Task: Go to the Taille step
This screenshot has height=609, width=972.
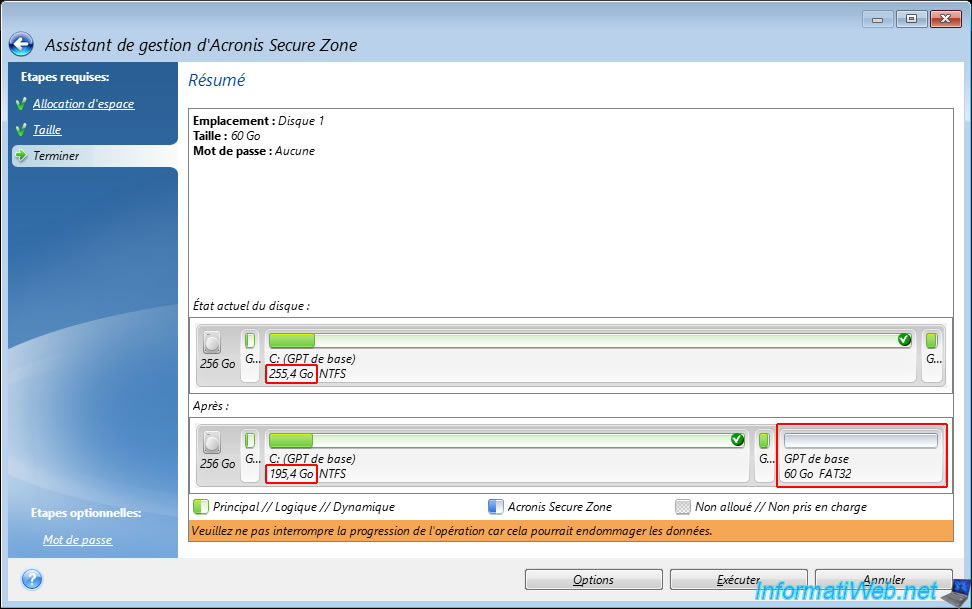Action: pyautogui.click(x=47, y=130)
